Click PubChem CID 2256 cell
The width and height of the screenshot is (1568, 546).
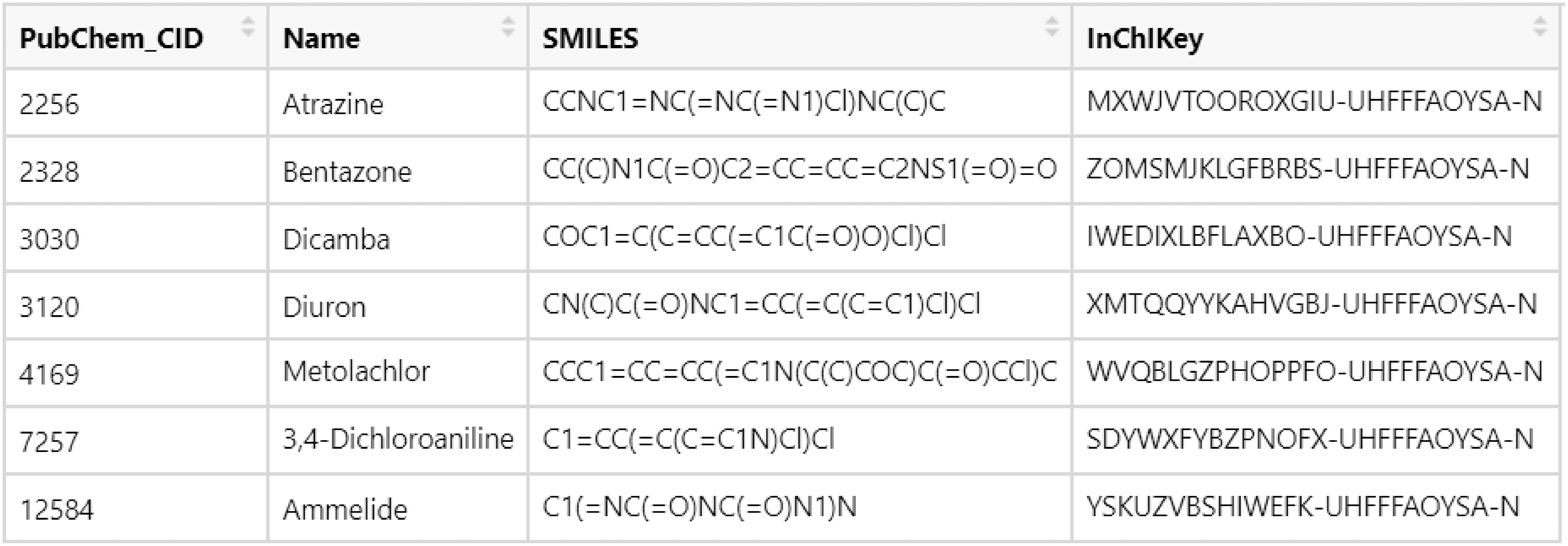49,104
